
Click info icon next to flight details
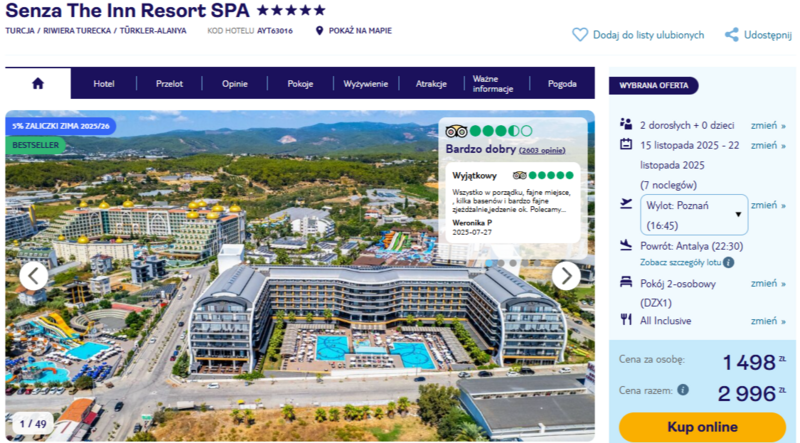(x=729, y=263)
